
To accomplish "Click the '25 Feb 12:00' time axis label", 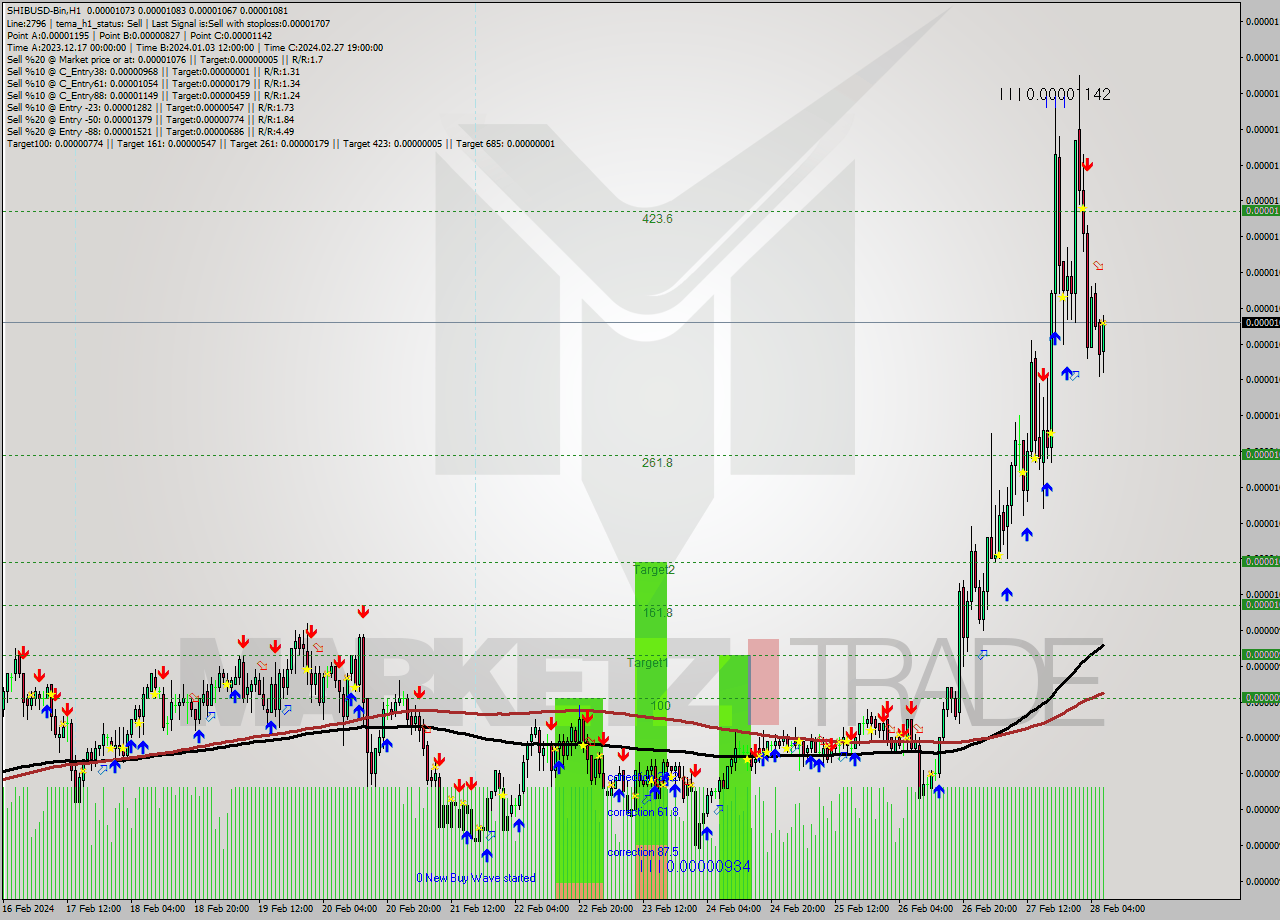I will (861, 909).
